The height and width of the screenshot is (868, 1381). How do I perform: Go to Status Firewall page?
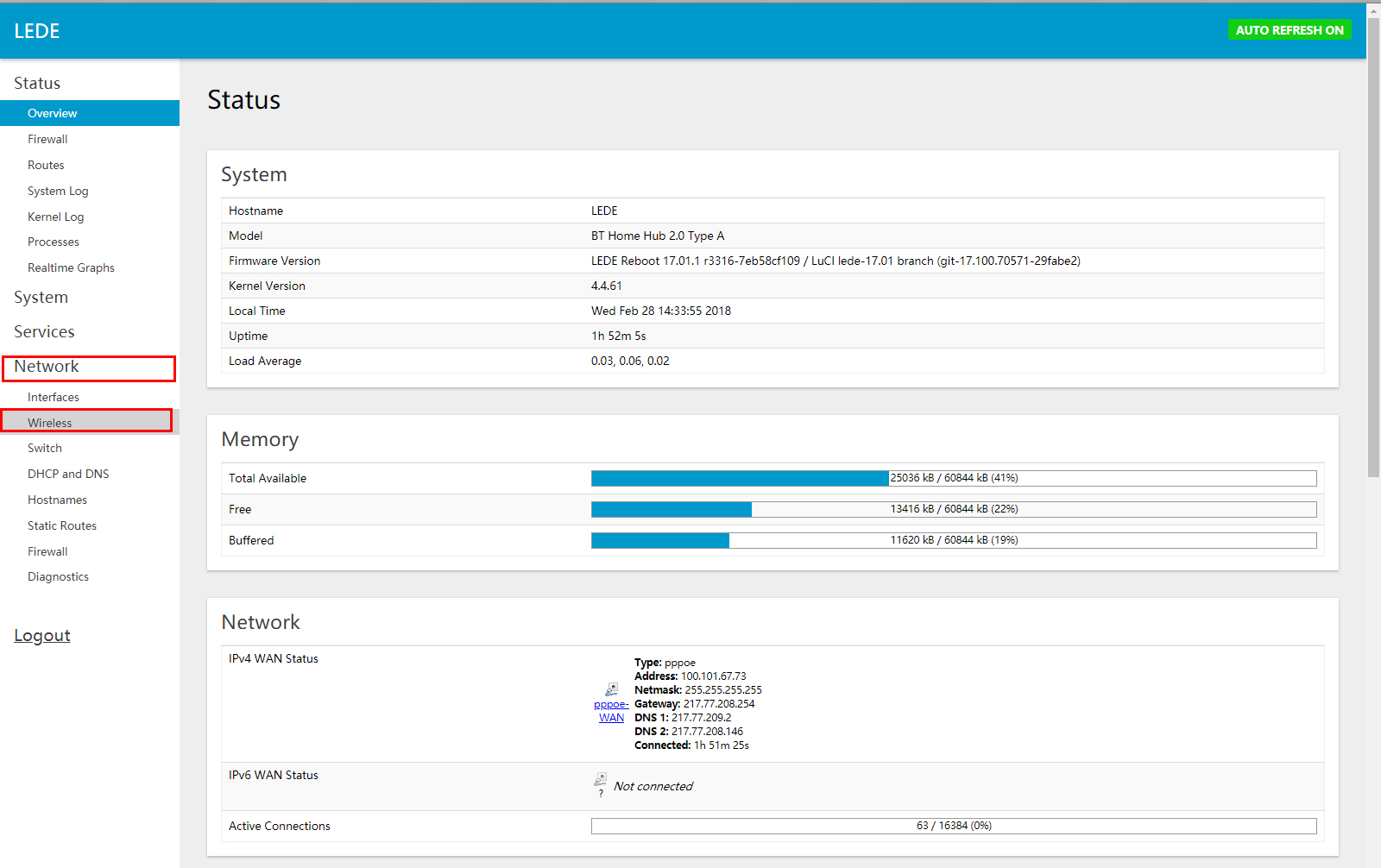(x=47, y=139)
